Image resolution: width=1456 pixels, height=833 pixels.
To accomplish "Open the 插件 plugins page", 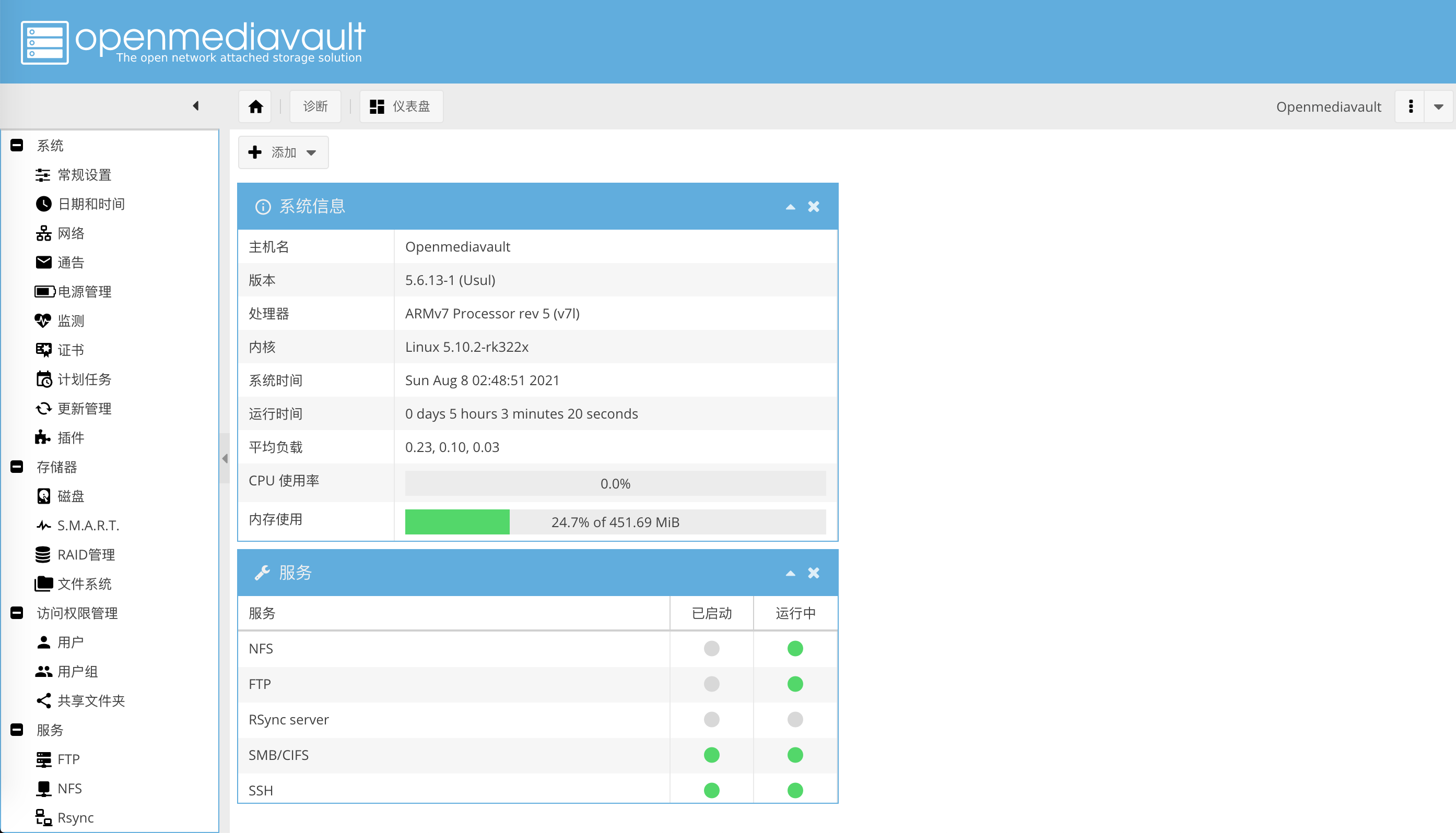I will 71,438.
